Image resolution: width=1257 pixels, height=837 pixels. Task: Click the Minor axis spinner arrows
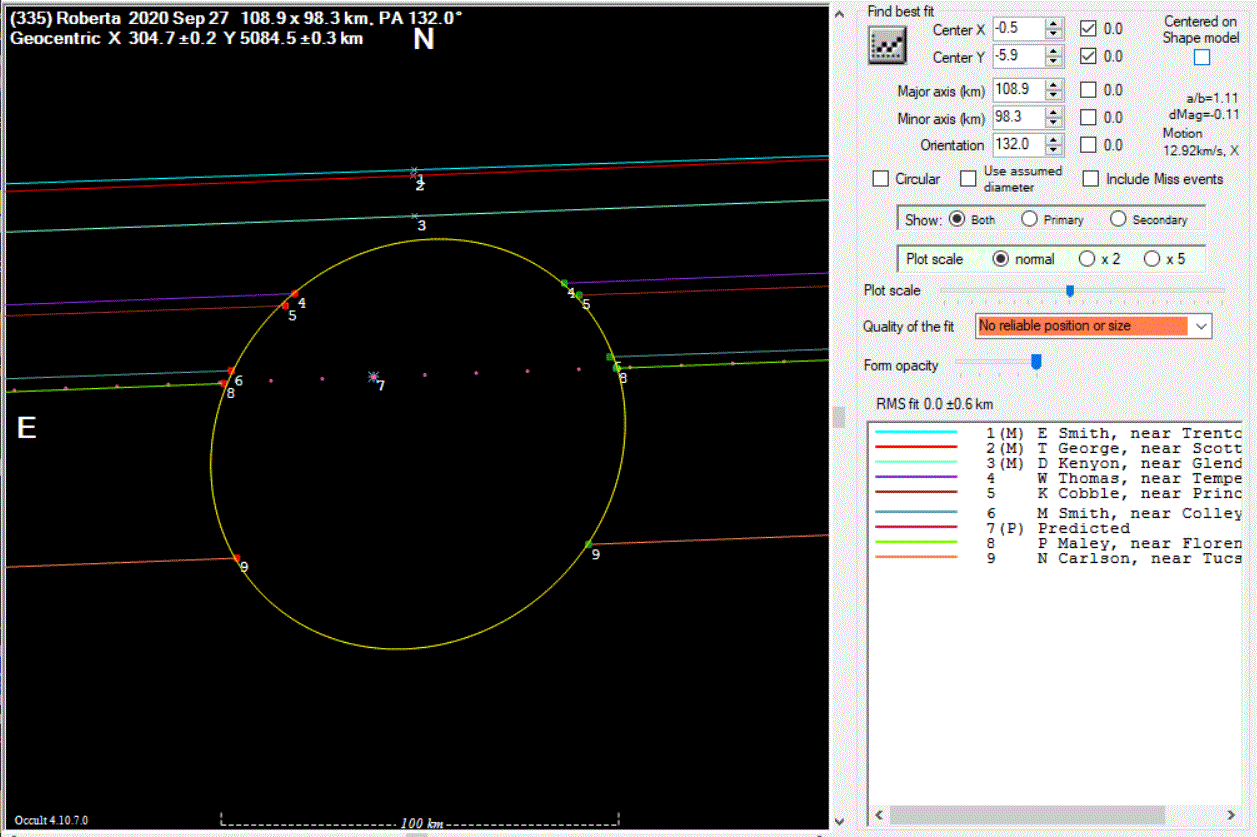pos(1053,118)
